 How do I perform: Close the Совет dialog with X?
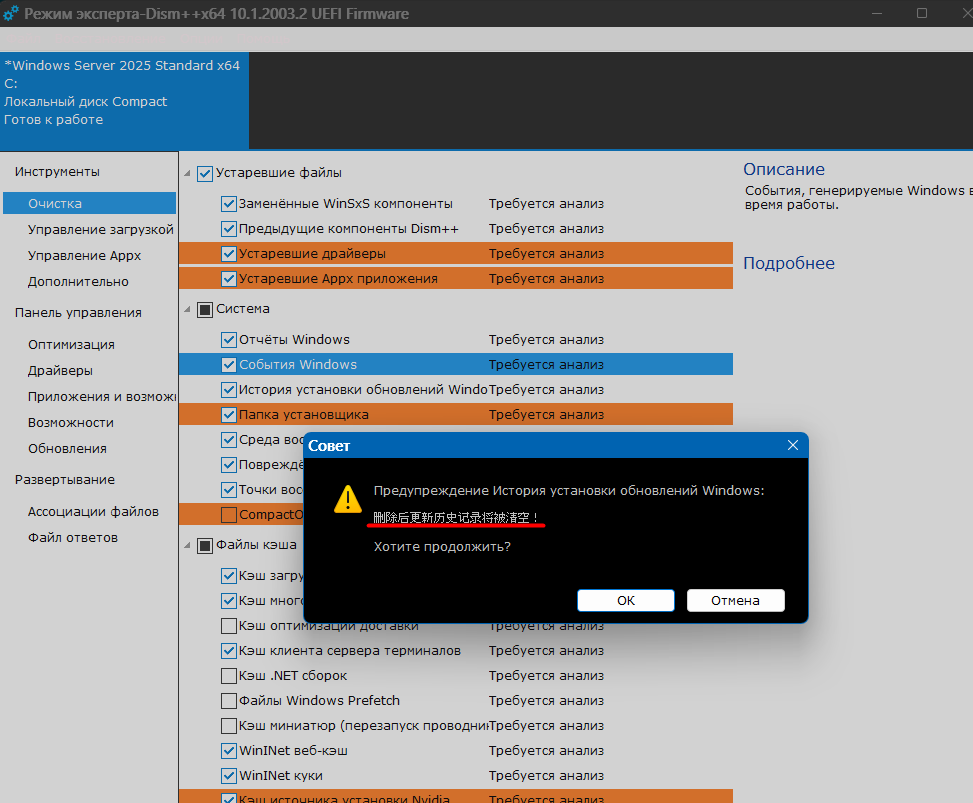pos(793,445)
